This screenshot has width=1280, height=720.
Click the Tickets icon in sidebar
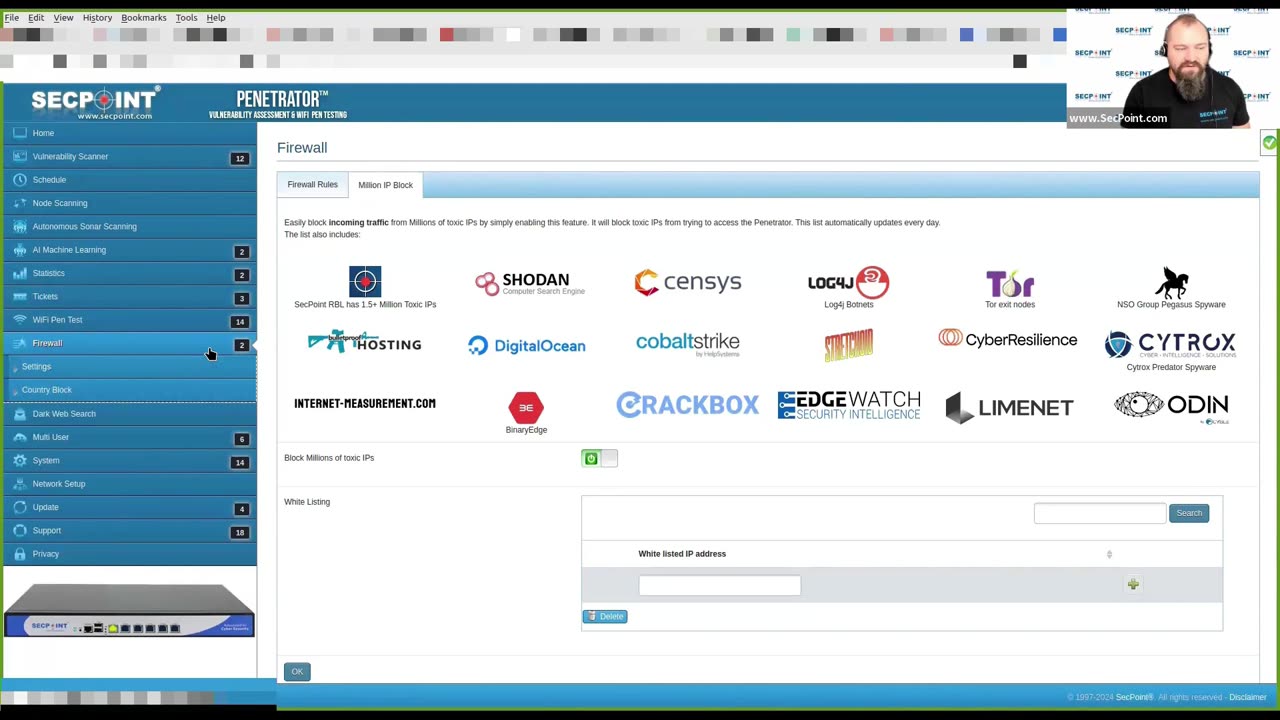pos(20,296)
